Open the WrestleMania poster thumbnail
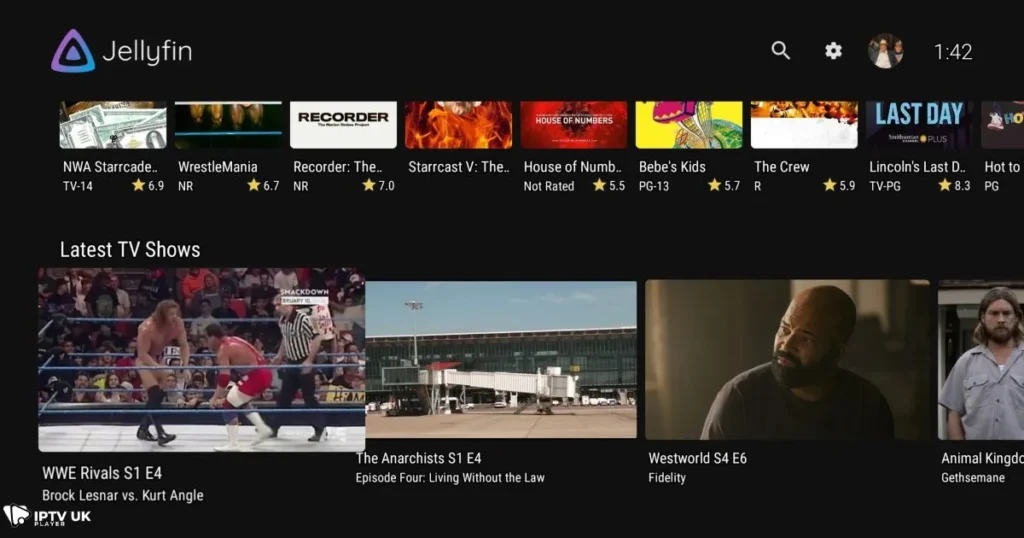The height and width of the screenshot is (538, 1024). [x=228, y=125]
